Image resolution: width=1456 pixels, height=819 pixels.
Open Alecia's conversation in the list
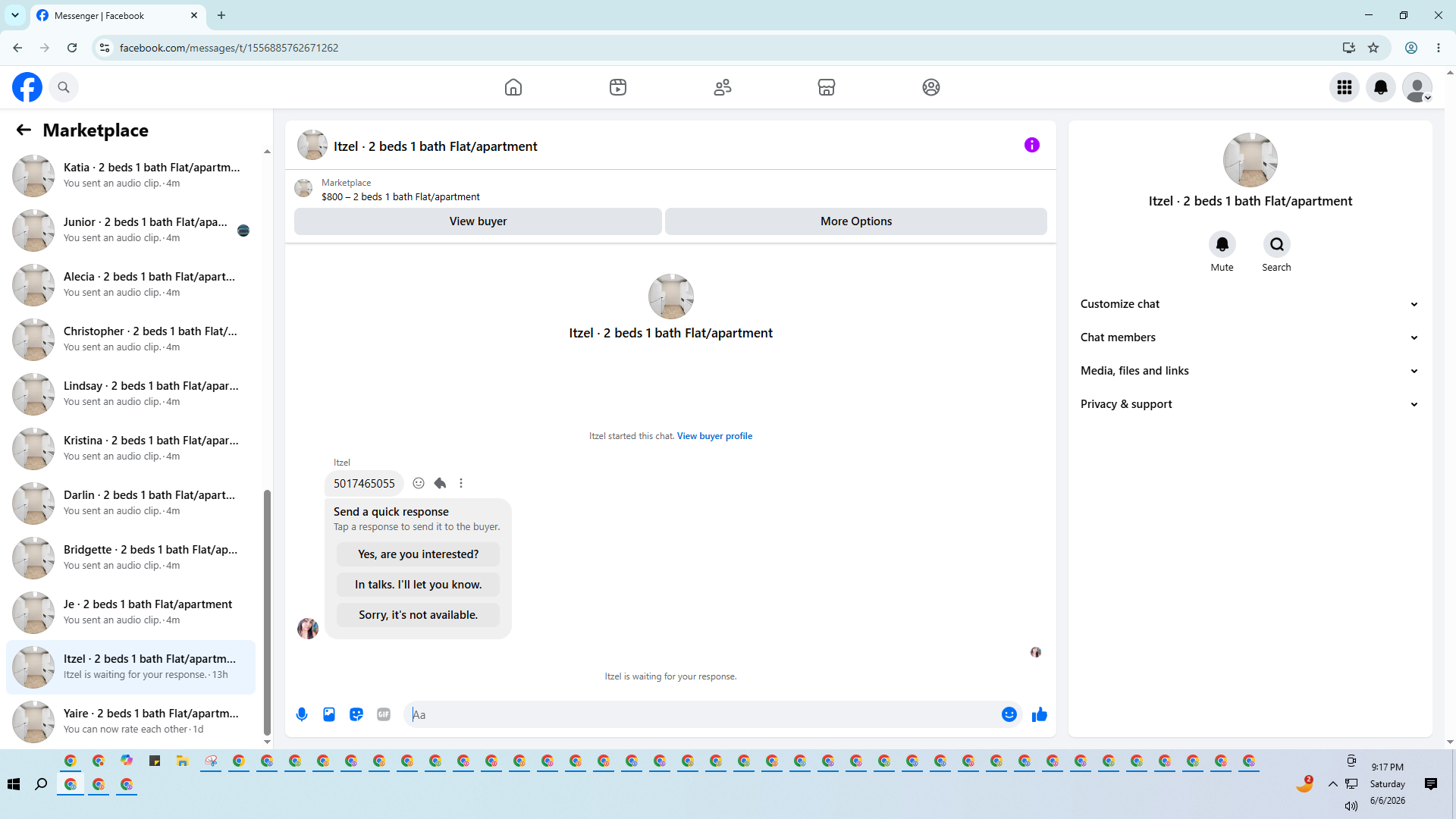(x=131, y=284)
